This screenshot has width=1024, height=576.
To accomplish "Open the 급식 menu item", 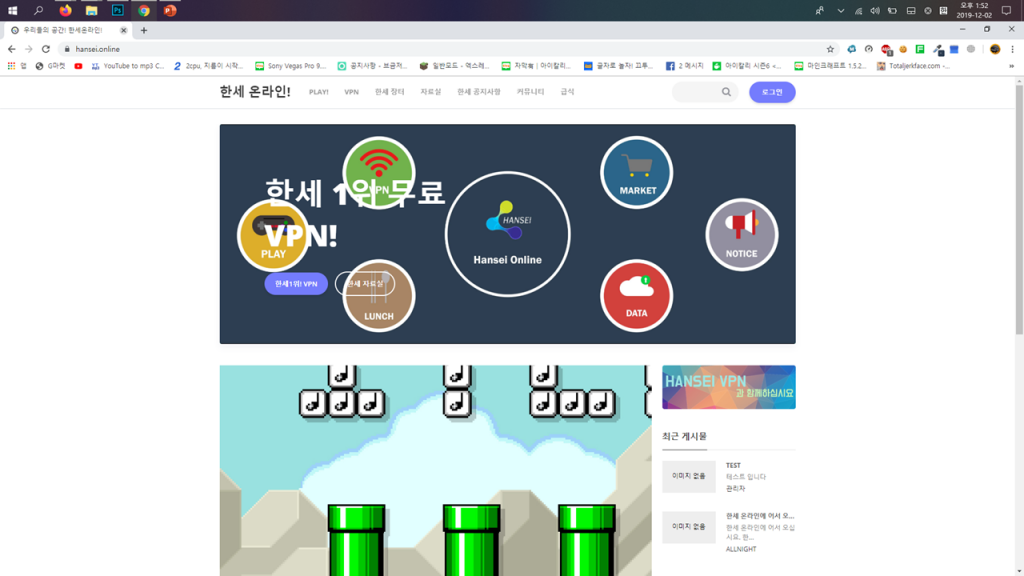I will 568,92.
